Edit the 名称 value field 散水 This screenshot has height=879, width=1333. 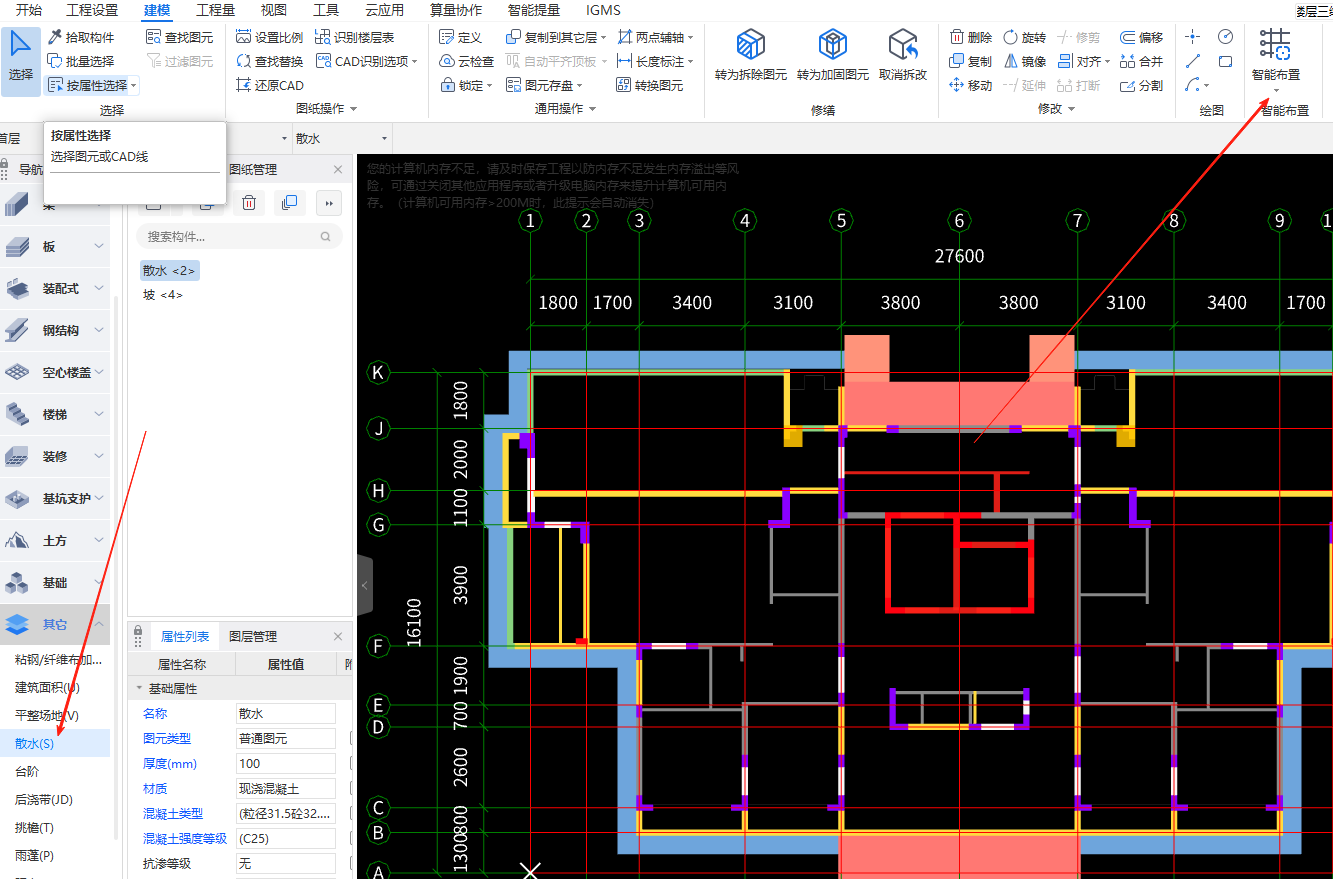pyautogui.click(x=285, y=713)
